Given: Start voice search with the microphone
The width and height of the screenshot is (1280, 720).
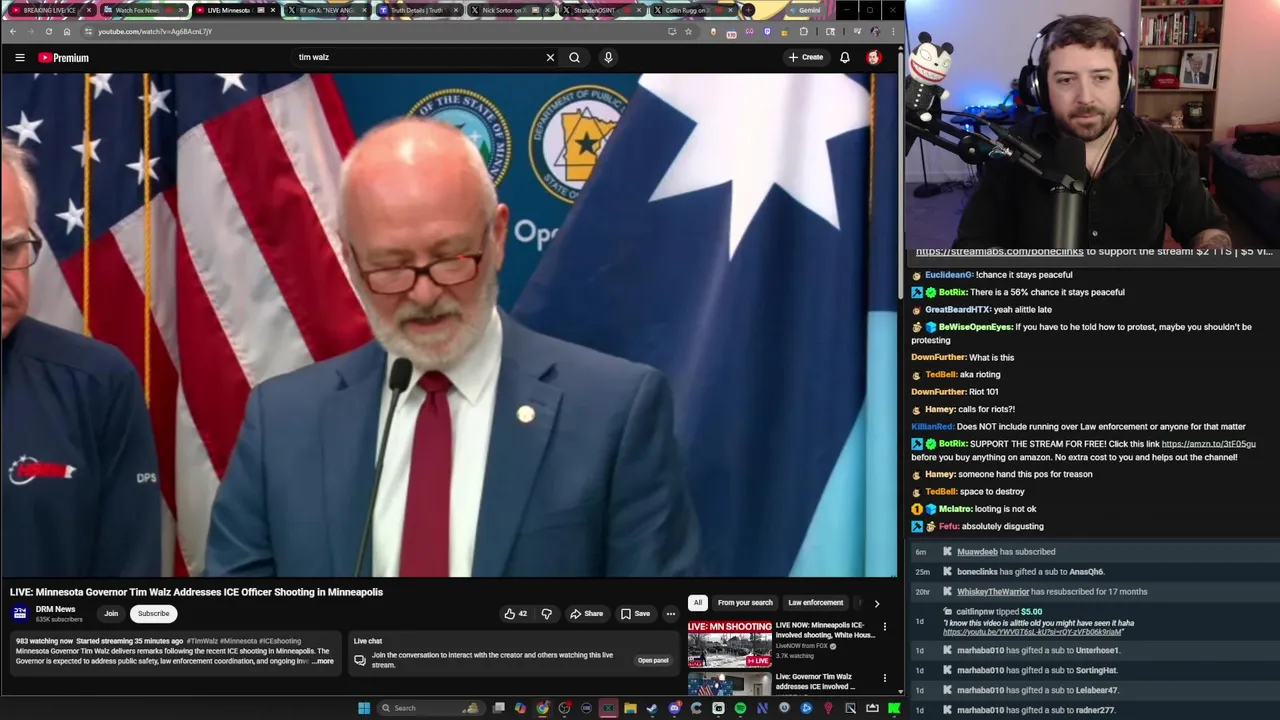Looking at the screenshot, I should point(608,58).
